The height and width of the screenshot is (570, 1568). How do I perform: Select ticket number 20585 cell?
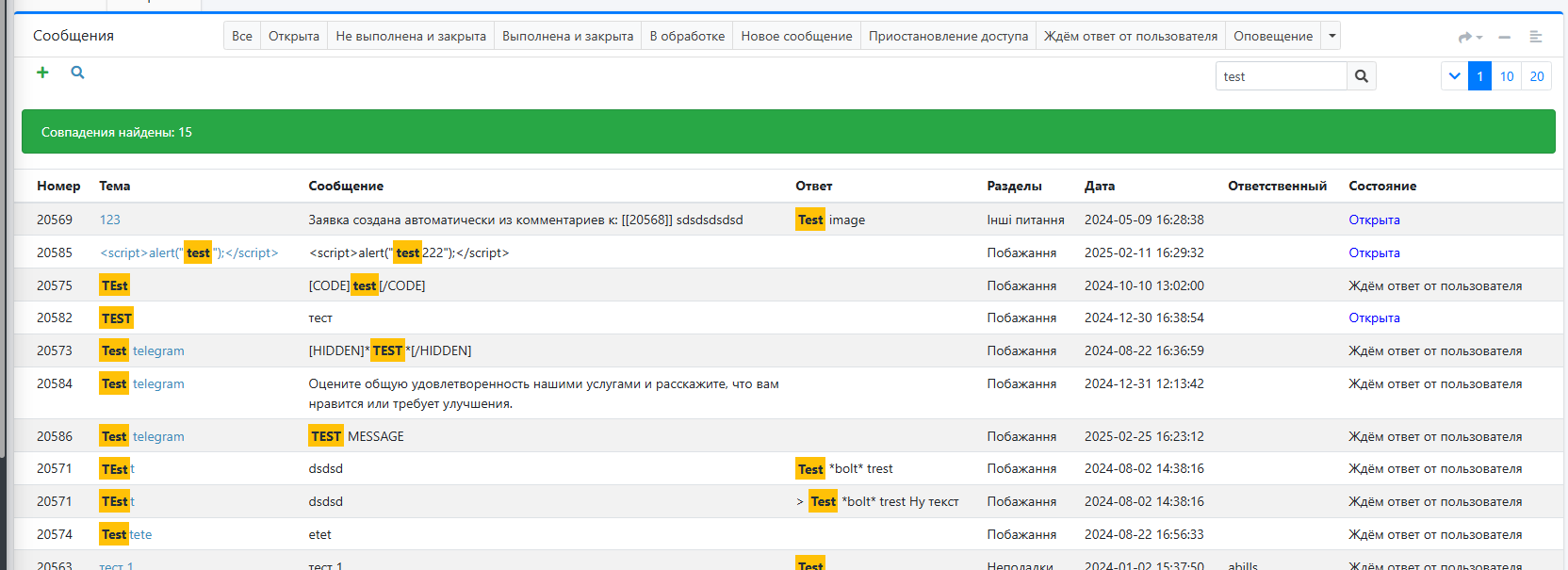55,252
